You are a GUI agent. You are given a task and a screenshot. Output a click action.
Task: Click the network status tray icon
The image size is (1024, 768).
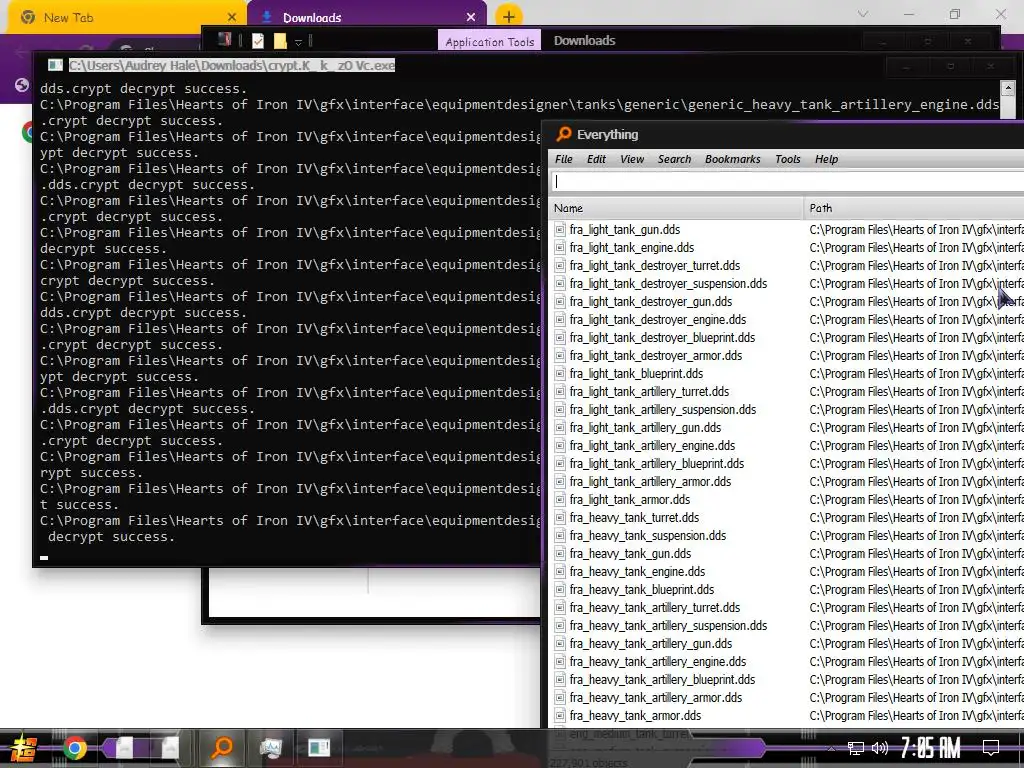[855, 748]
